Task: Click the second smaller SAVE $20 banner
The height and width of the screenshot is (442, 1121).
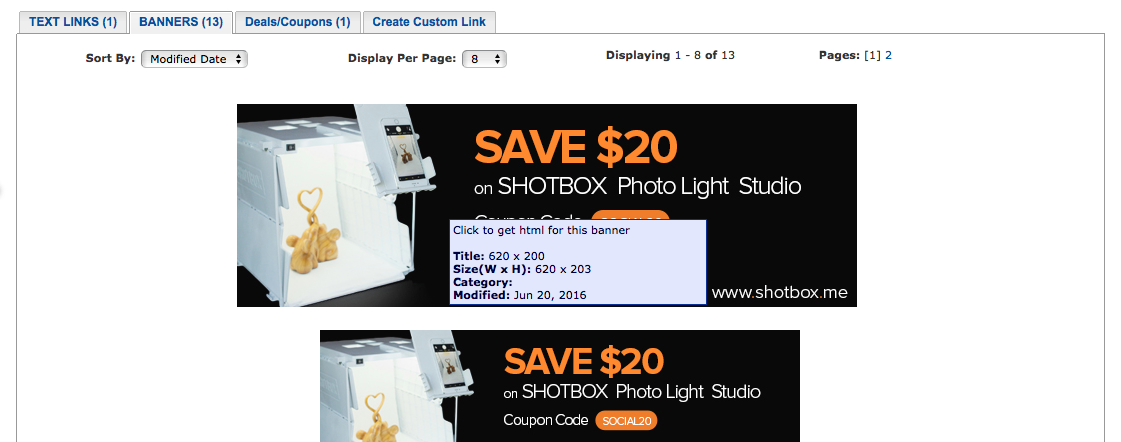Action: [560, 385]
